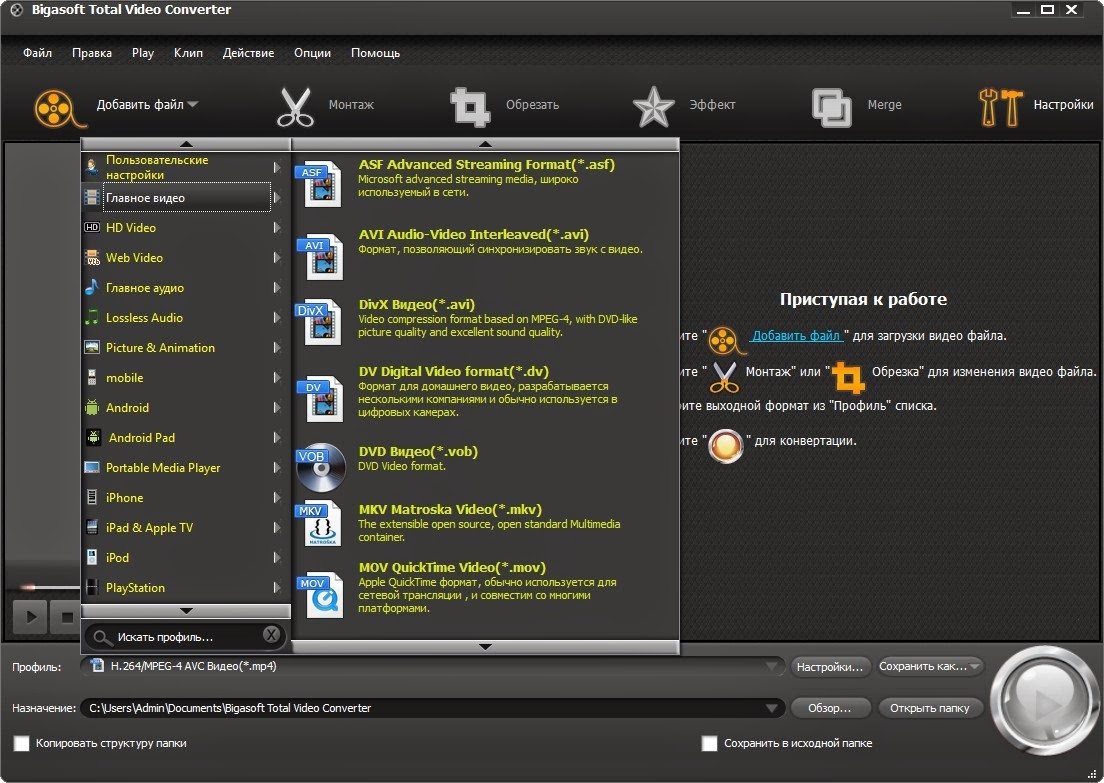
Task: Open the Опции menu
Action: (313, 53)
